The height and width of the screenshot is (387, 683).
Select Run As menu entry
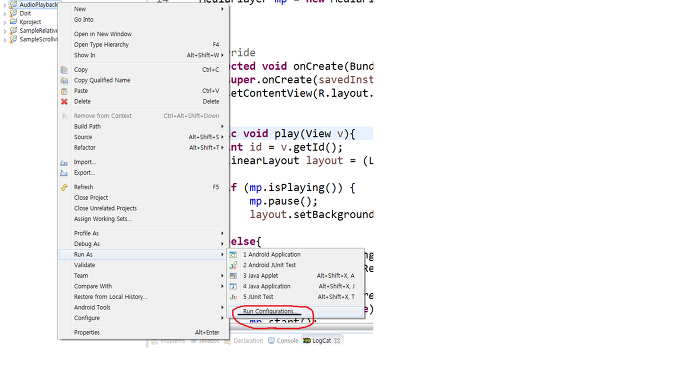click(144, 255)
